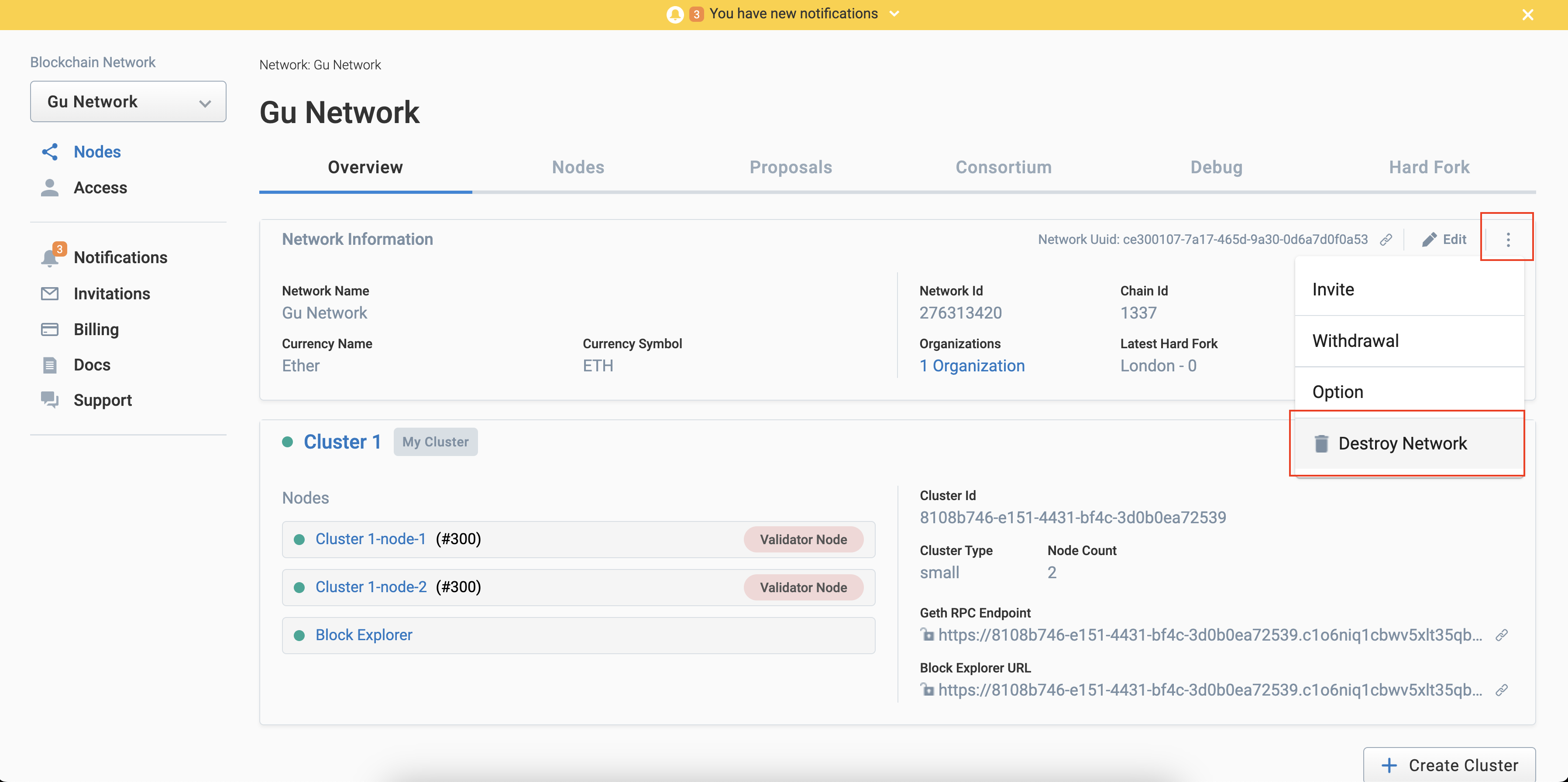
Task: Go to Access in the sidebar
Action: (100, 188)
